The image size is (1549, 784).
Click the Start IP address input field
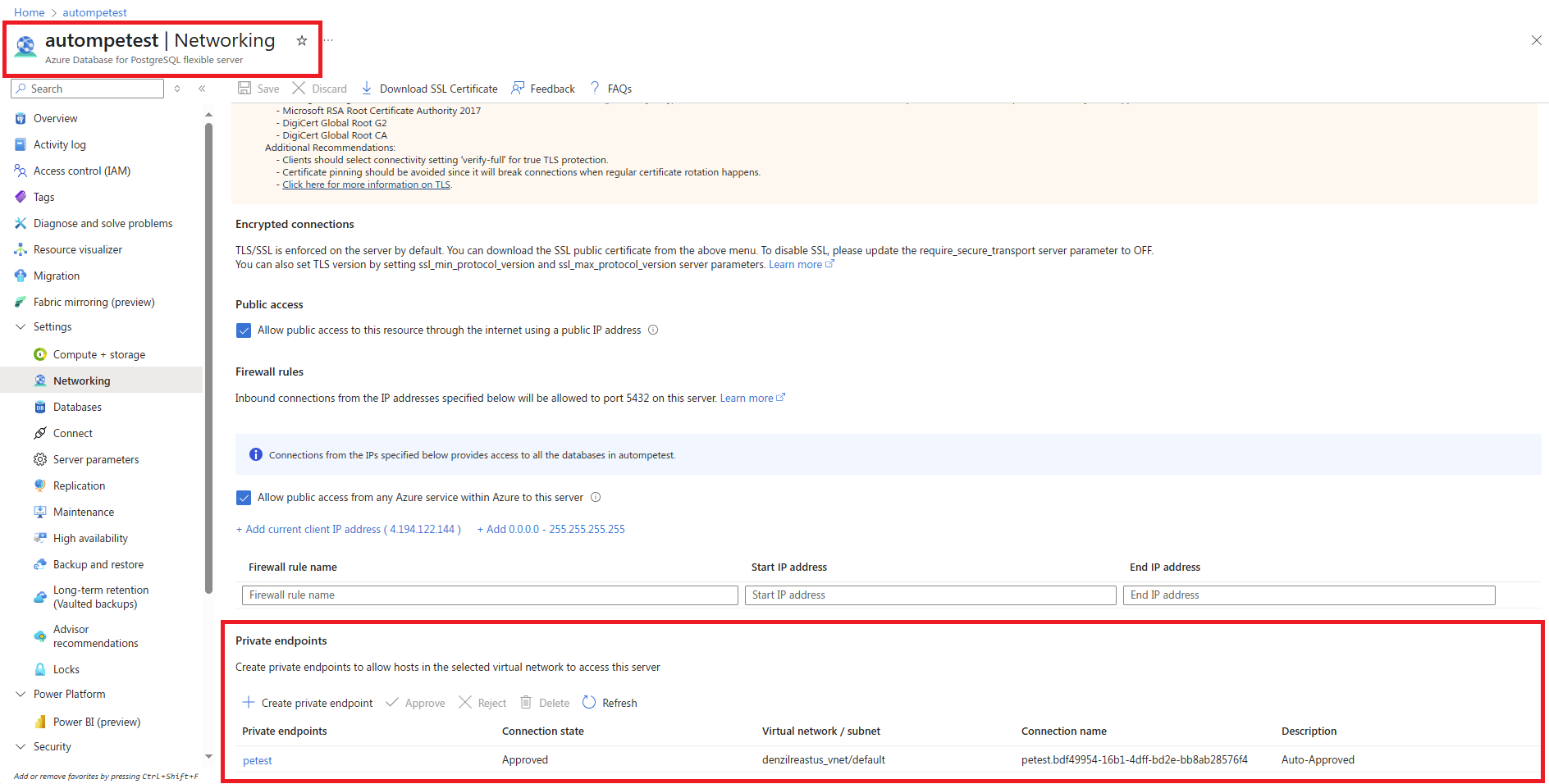point(930,595)
